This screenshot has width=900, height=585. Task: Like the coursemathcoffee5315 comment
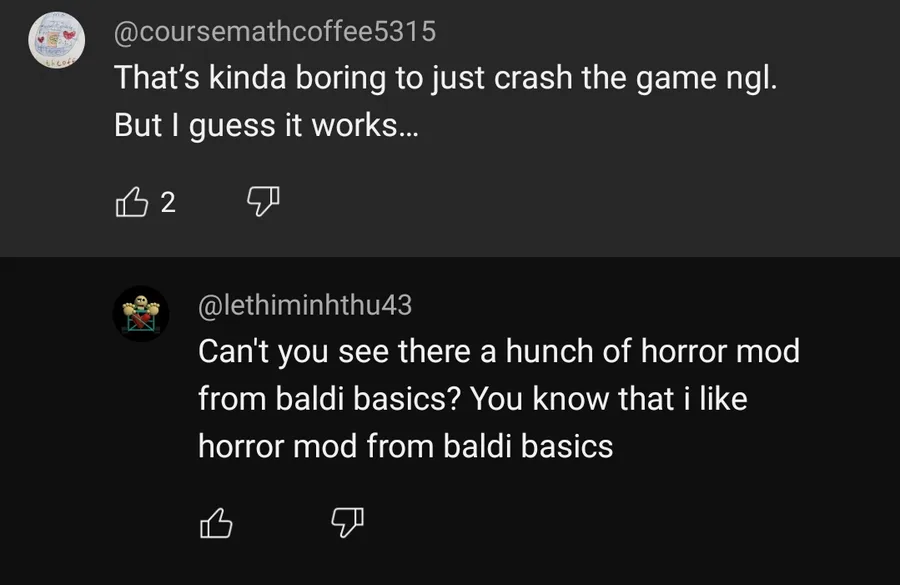132,203
